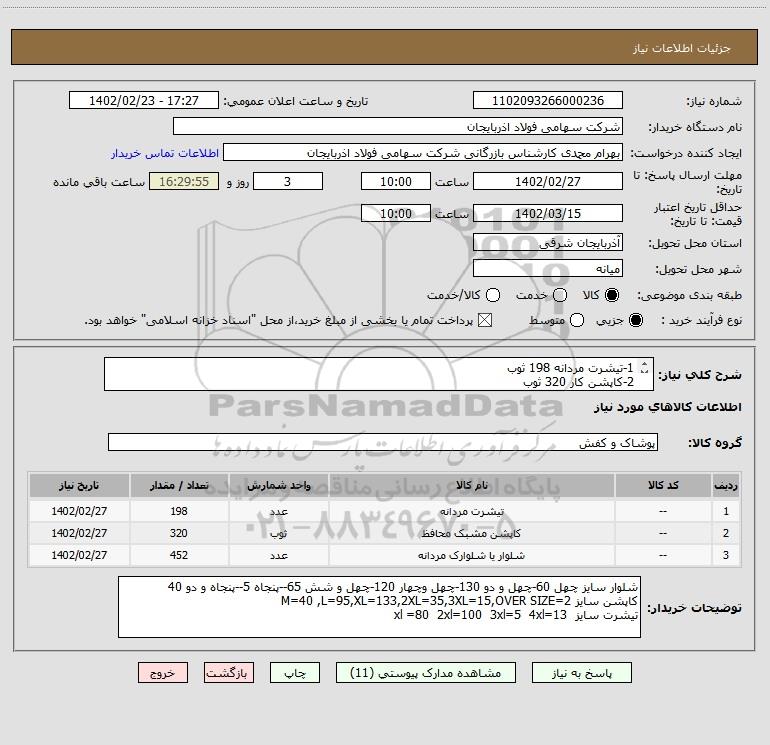Click the remaining days field showing 3
This screenshot has width=770, height=745.
[288, 181]
